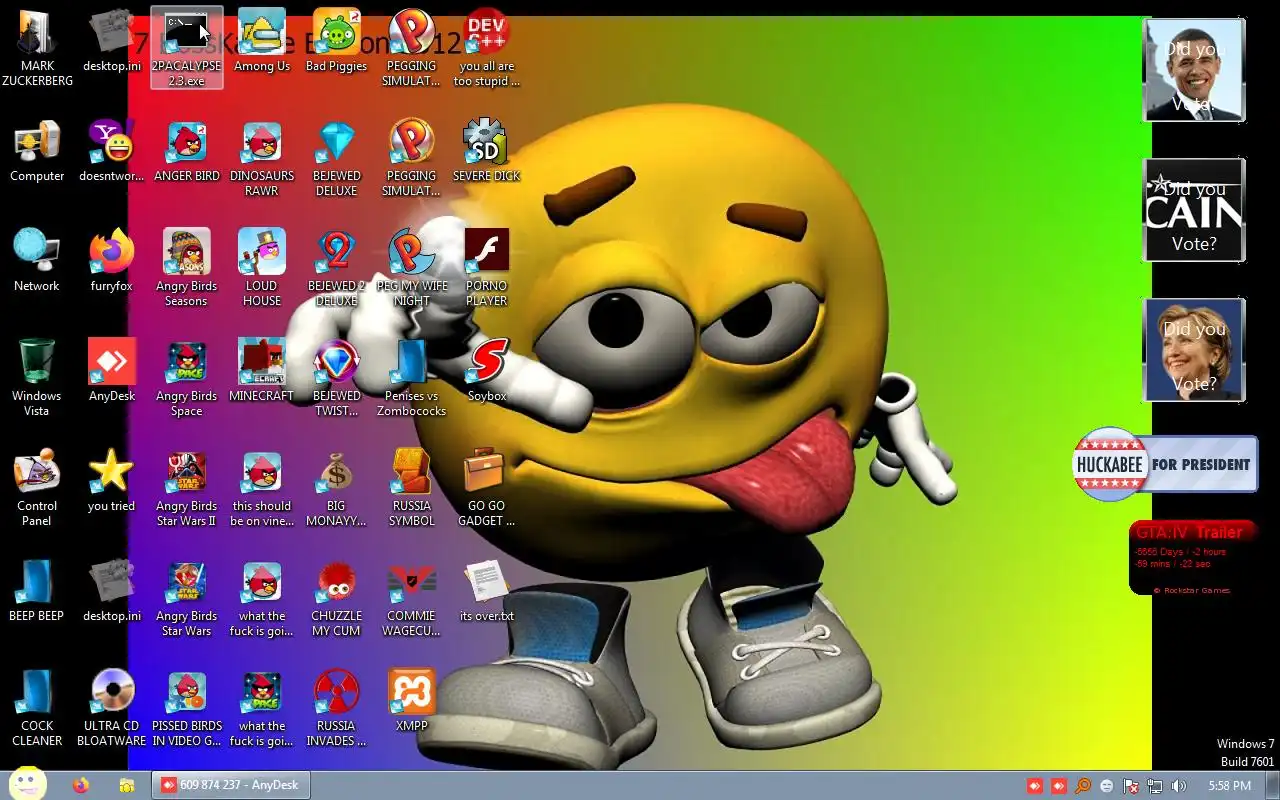Open the BEEP BEEP icon
Screen dimensions: 1280x800
tap(37, 592)
